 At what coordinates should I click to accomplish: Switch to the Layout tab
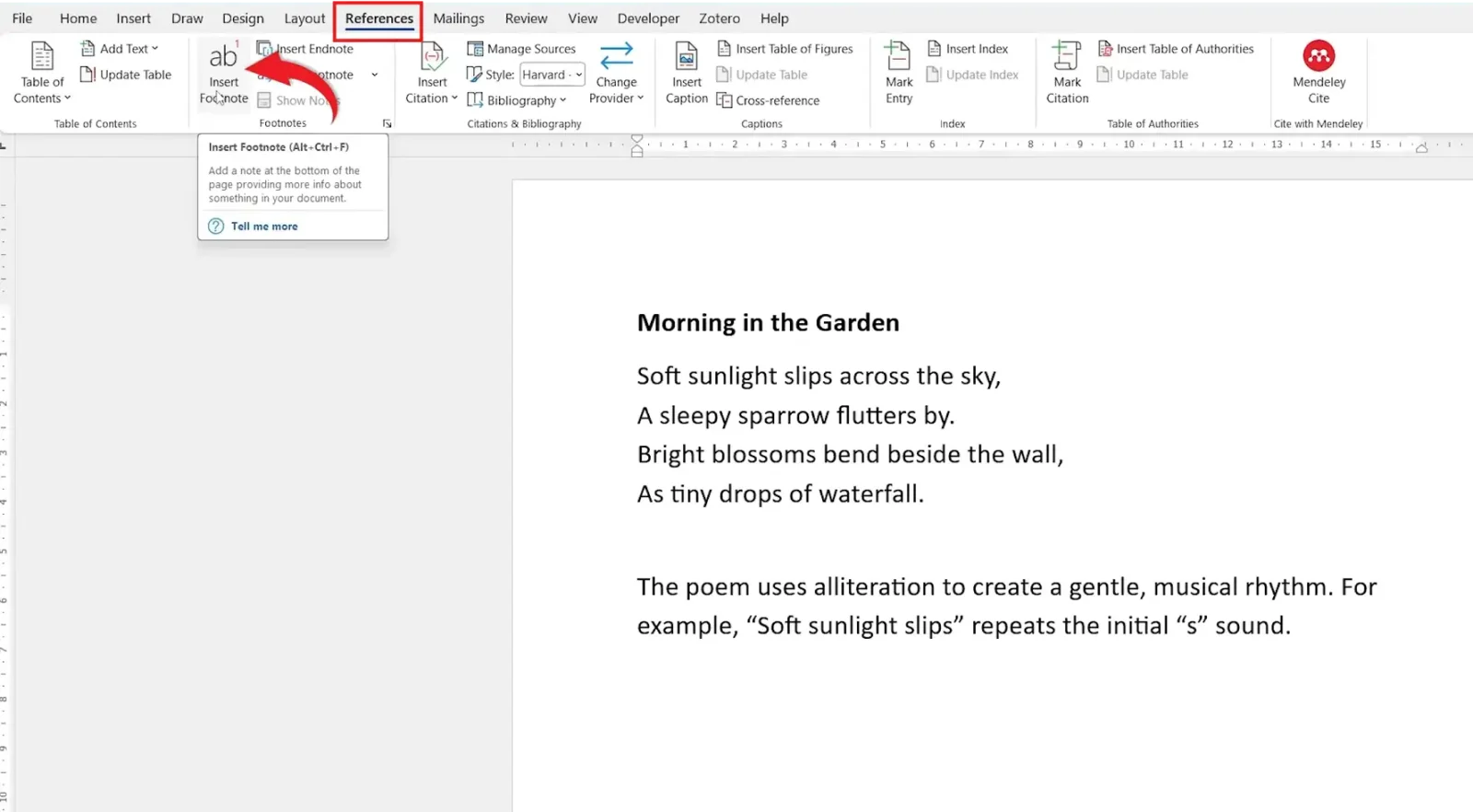click(305, 18)
